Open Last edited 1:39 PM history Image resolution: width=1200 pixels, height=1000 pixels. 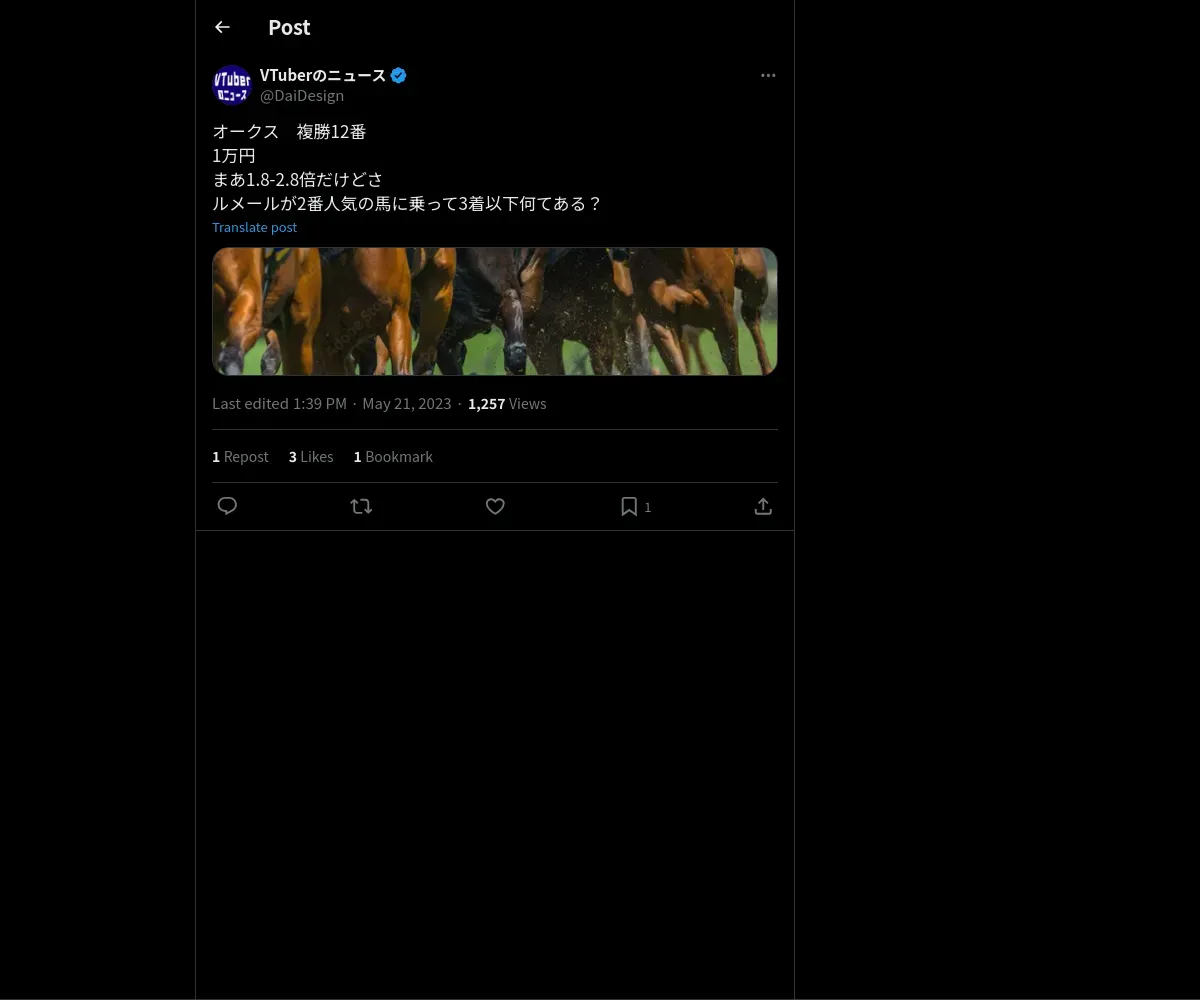pos(279,404)
